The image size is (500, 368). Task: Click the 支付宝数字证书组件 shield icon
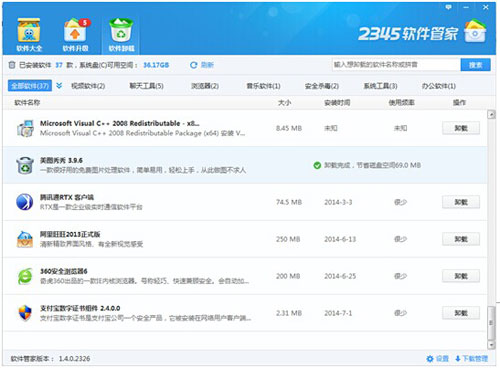click(25, 313)
